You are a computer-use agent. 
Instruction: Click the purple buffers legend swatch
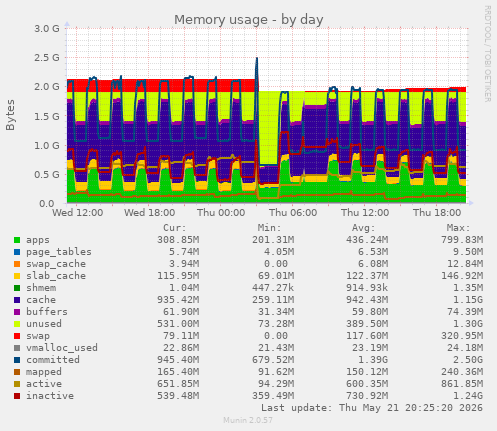point(17,312)
